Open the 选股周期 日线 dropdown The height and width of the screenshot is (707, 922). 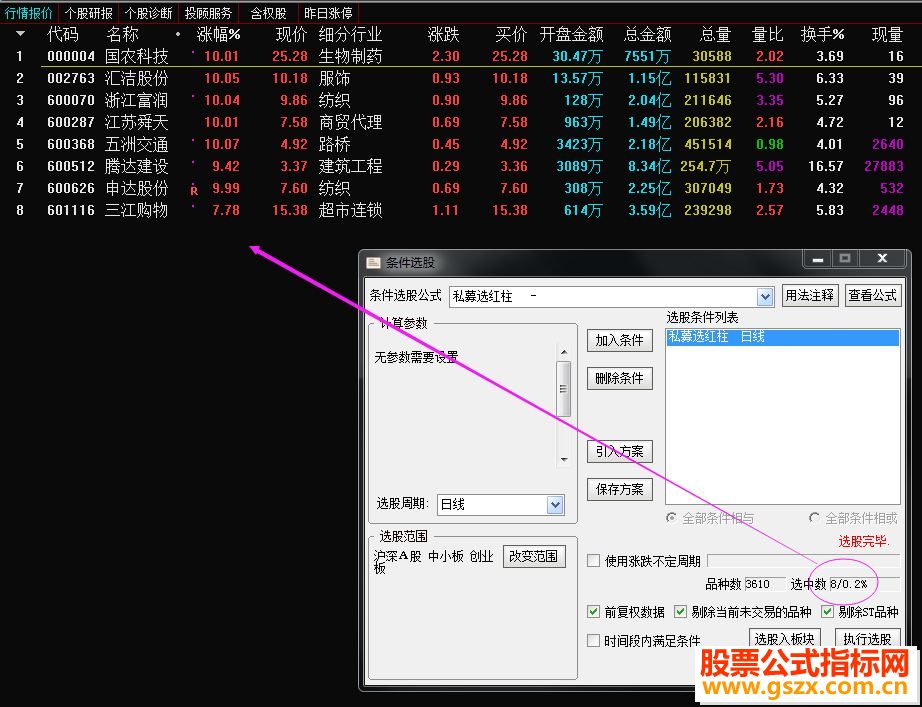point(555,505)
